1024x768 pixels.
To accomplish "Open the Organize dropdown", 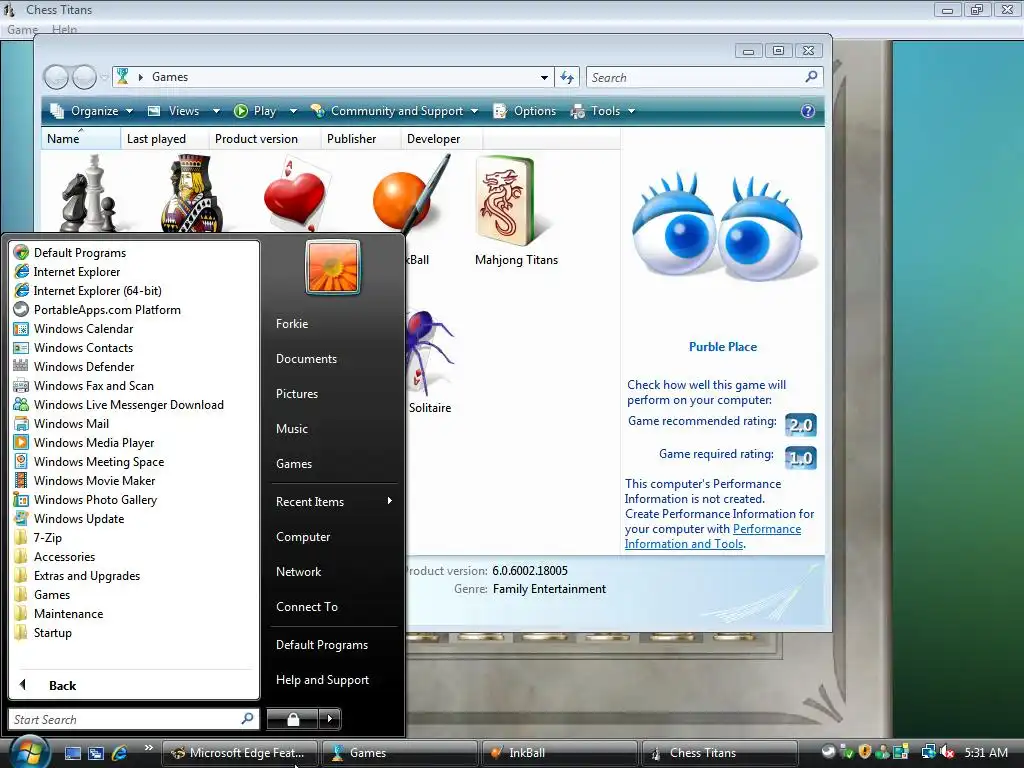I will [x=92, y=111].
